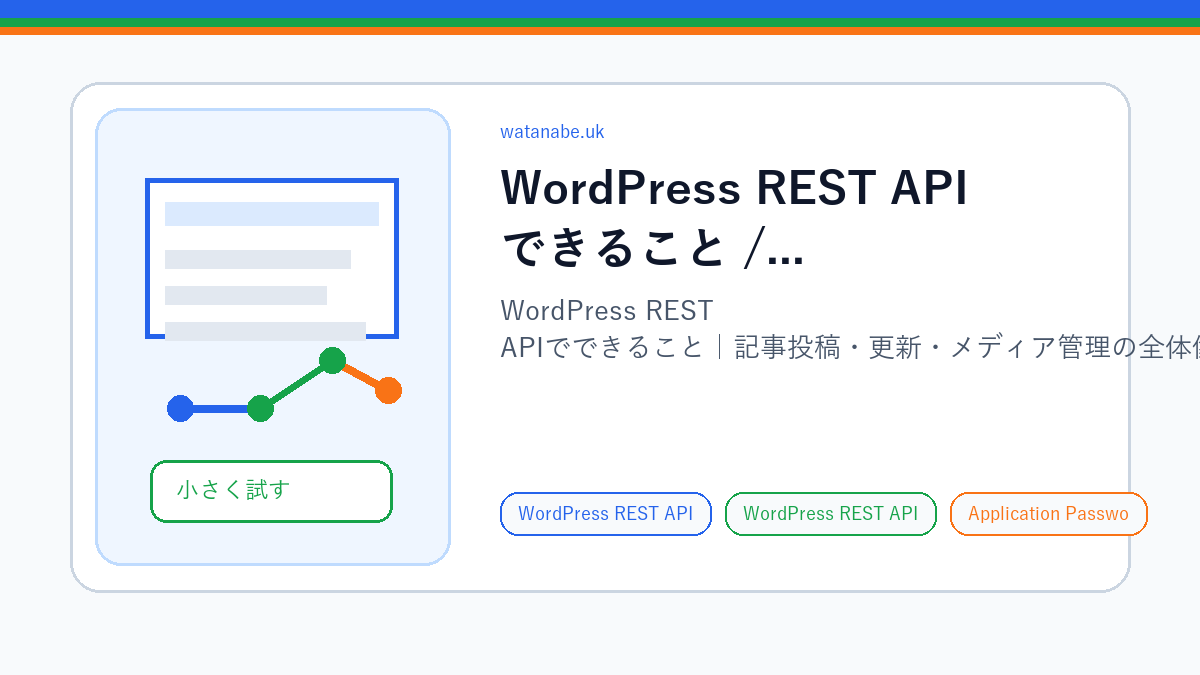Select the blue WordPress REST API tag
This screenshot has width=1200, height=675.
605,514
